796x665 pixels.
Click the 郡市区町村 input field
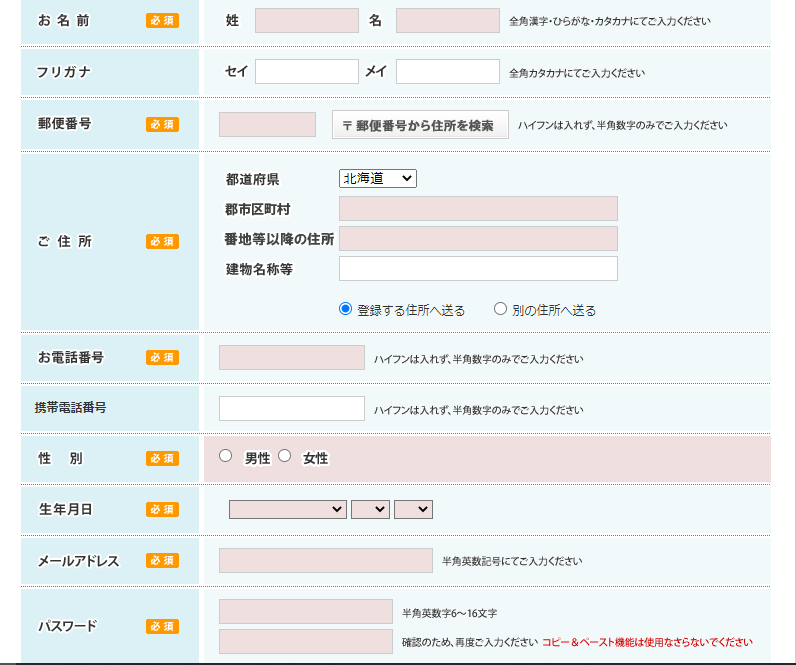[478, 209]
